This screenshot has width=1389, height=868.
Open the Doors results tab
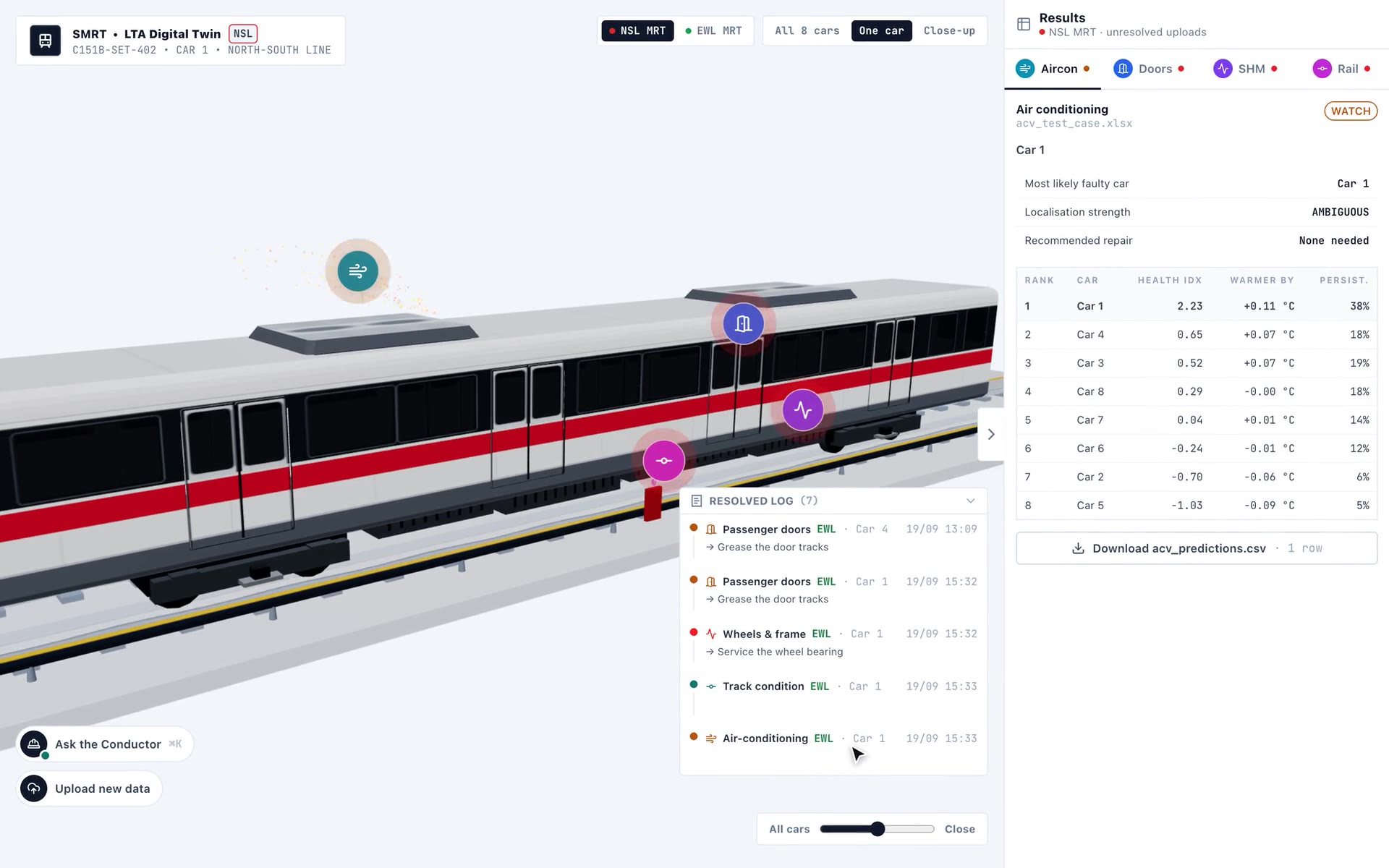(1148, 69)
